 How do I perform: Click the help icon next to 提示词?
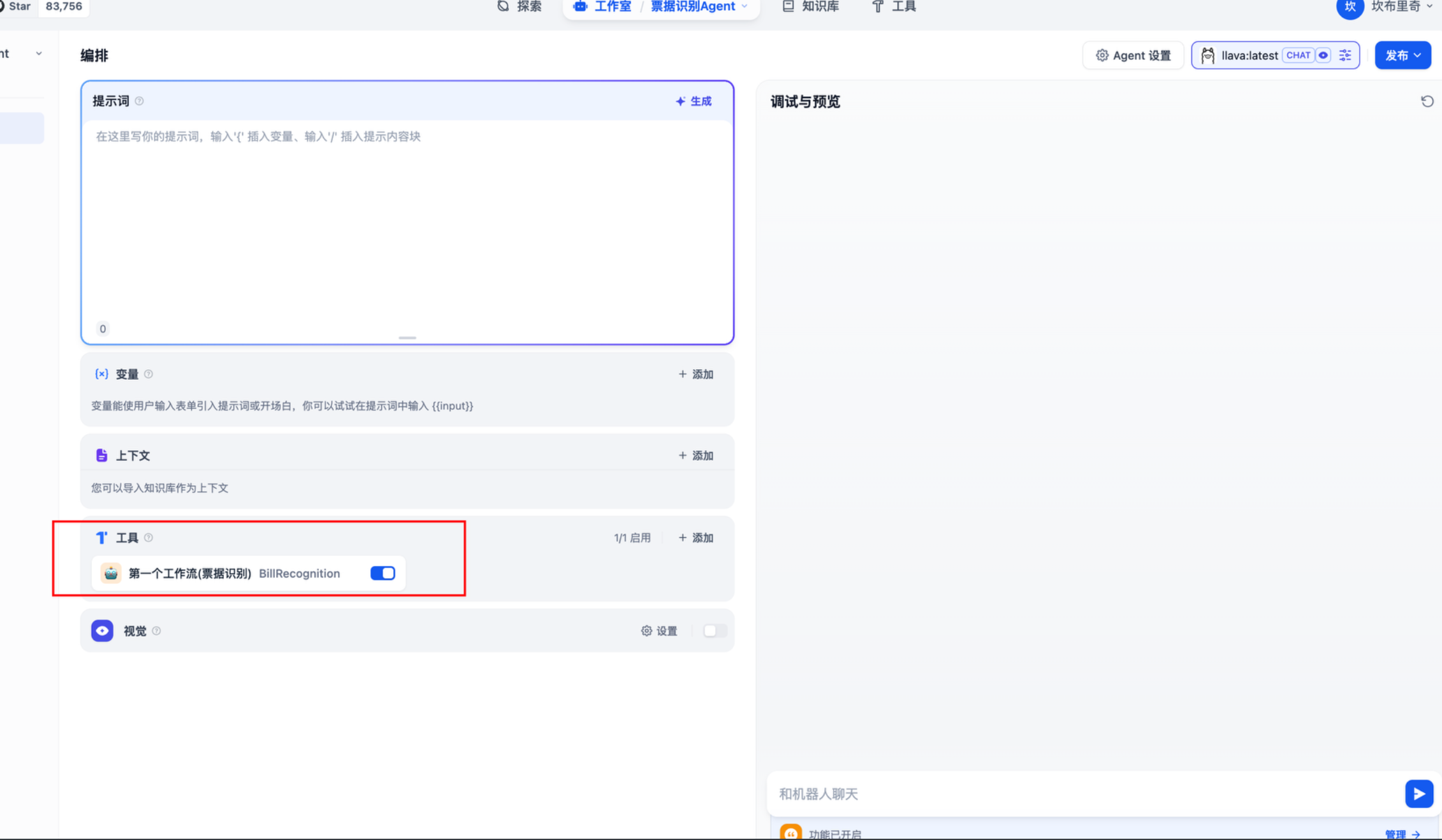point(140,101)
